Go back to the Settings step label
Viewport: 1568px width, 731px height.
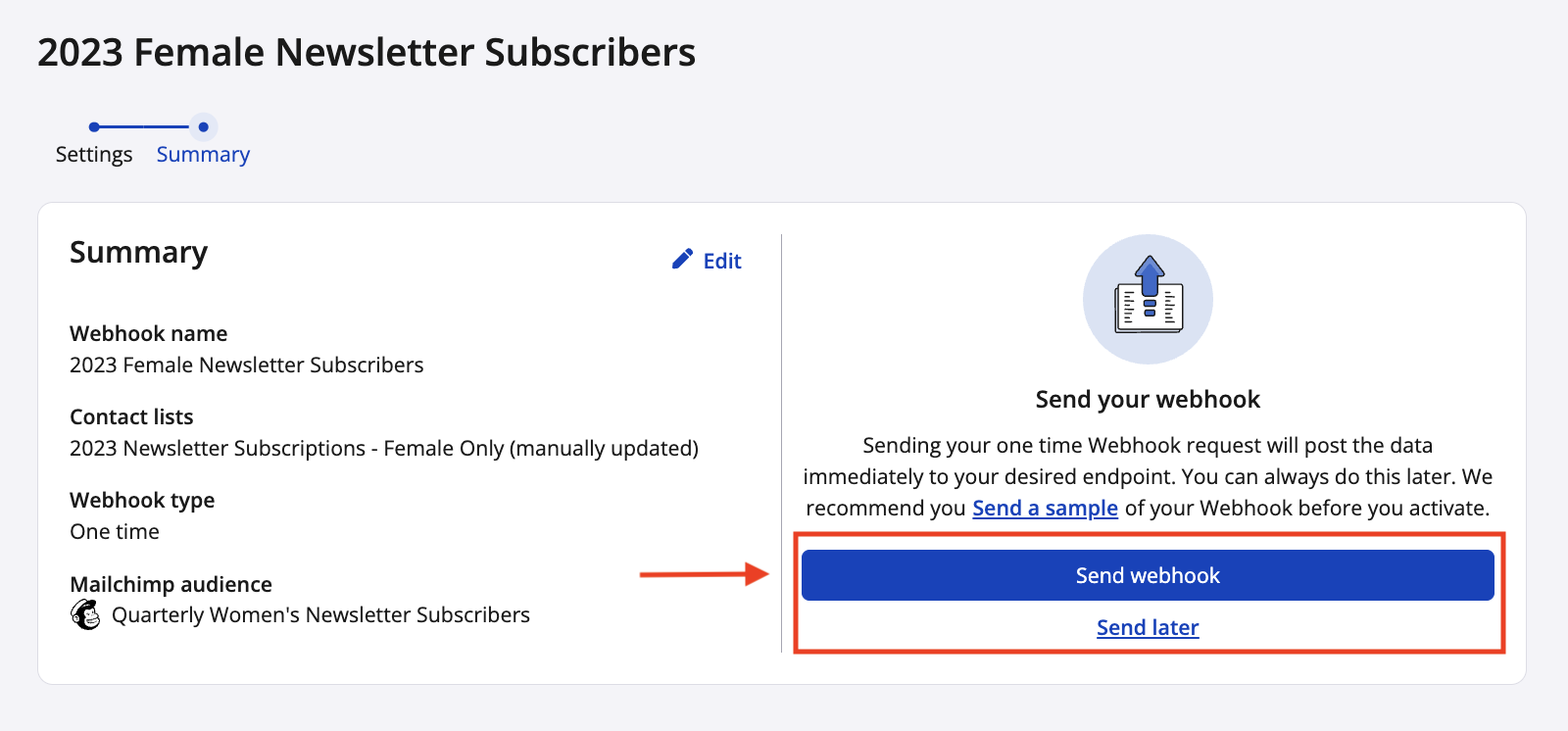click(x=94, y=155)
